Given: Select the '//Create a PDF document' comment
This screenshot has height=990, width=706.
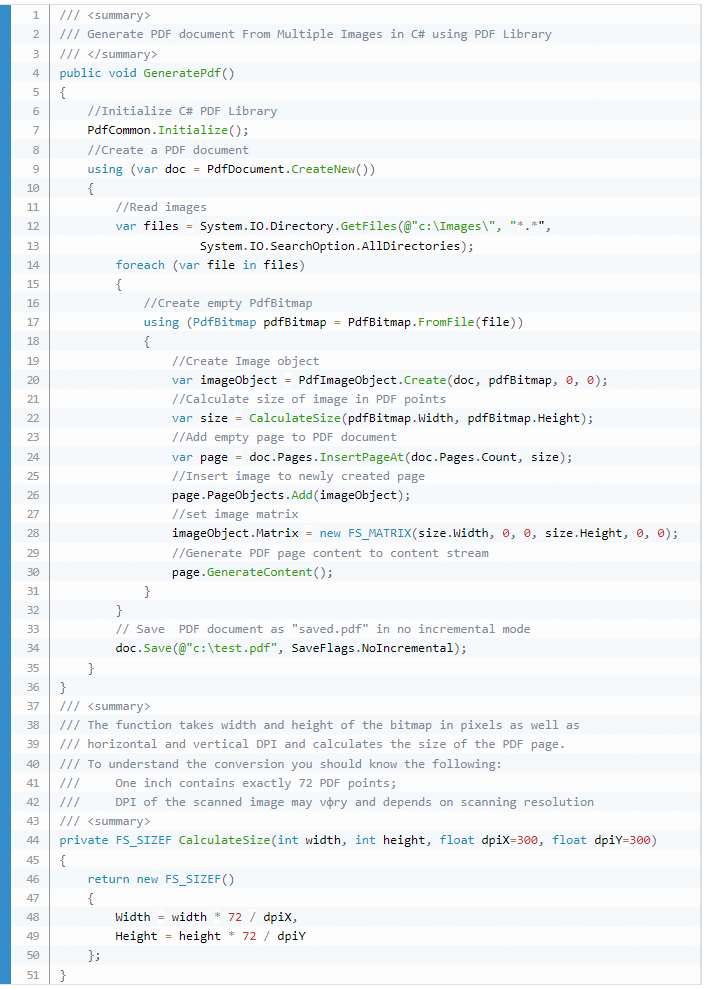Looking at the screenshot, I should 168,150.
